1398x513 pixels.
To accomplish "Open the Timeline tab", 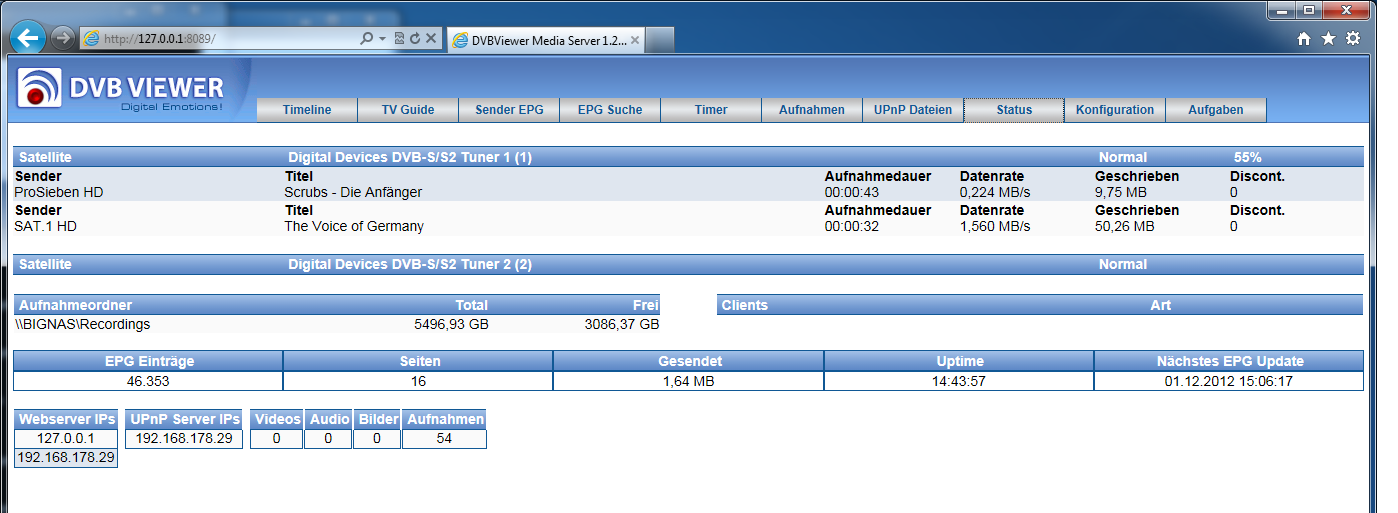I will pyautogui.click(x=307, y=110).
